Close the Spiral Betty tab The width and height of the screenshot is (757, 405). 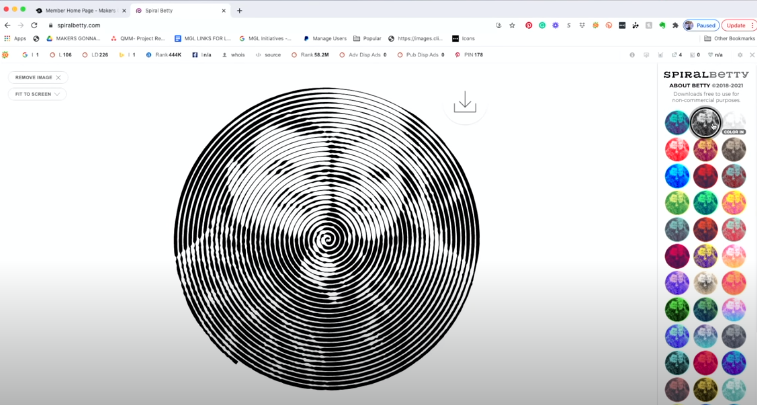(224, 11)
